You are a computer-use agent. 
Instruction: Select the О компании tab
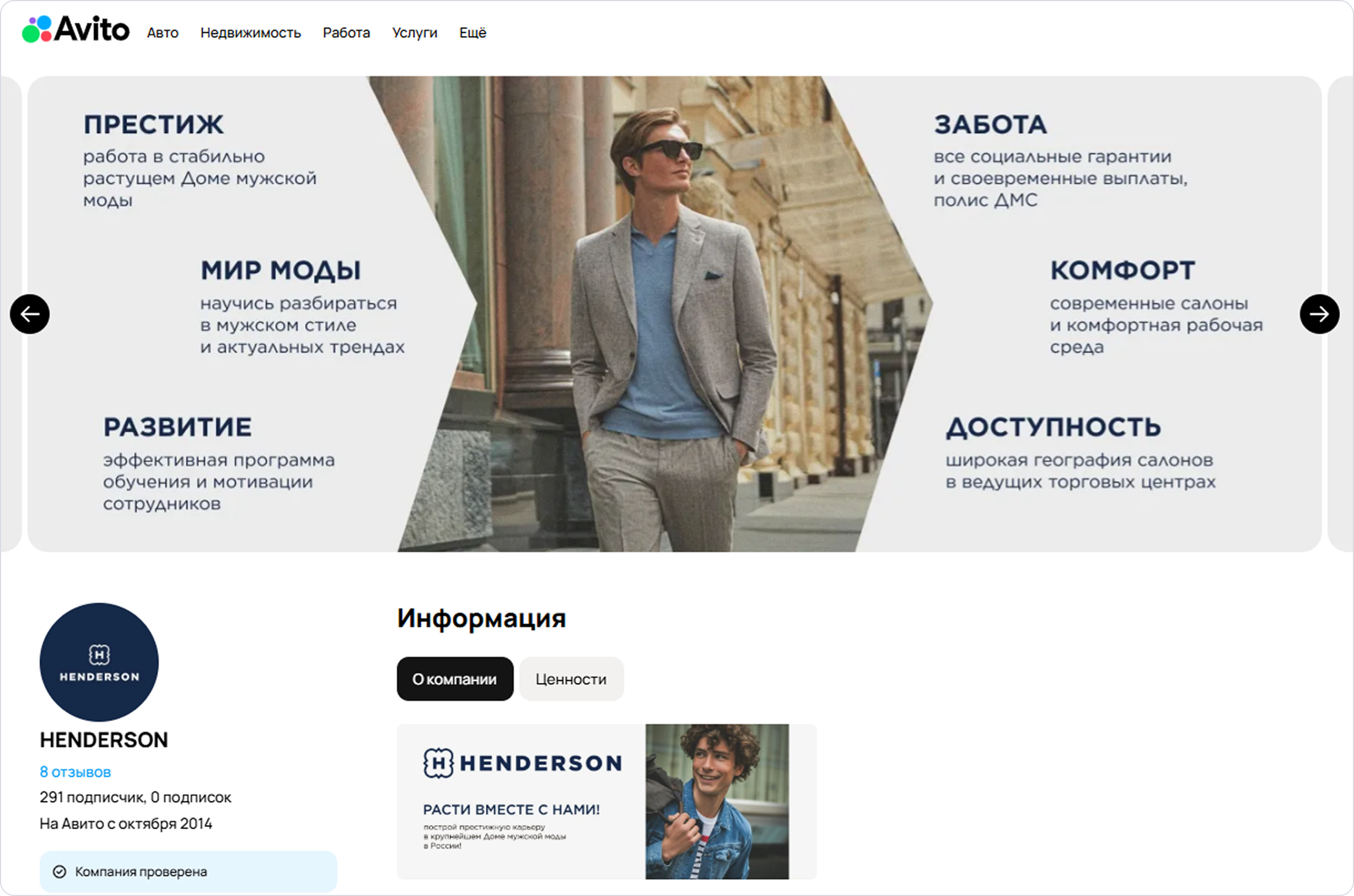point(455,679)
